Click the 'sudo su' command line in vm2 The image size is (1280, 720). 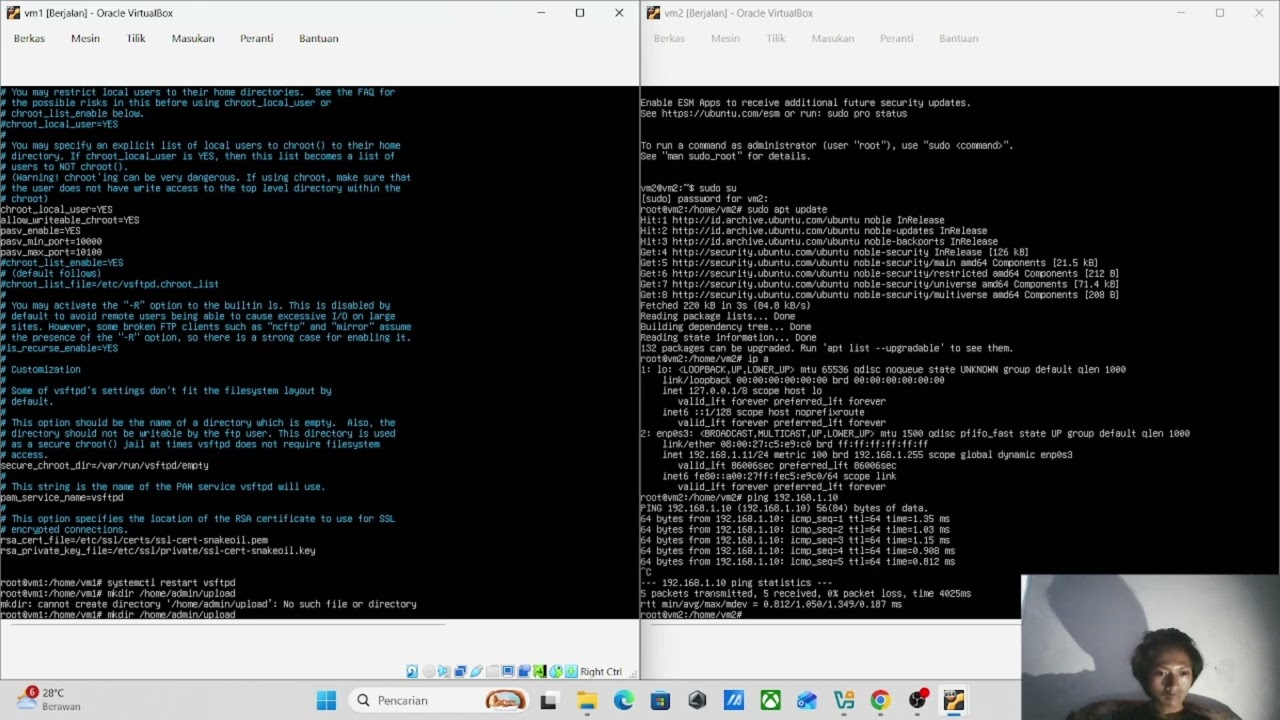coord(688,188)
